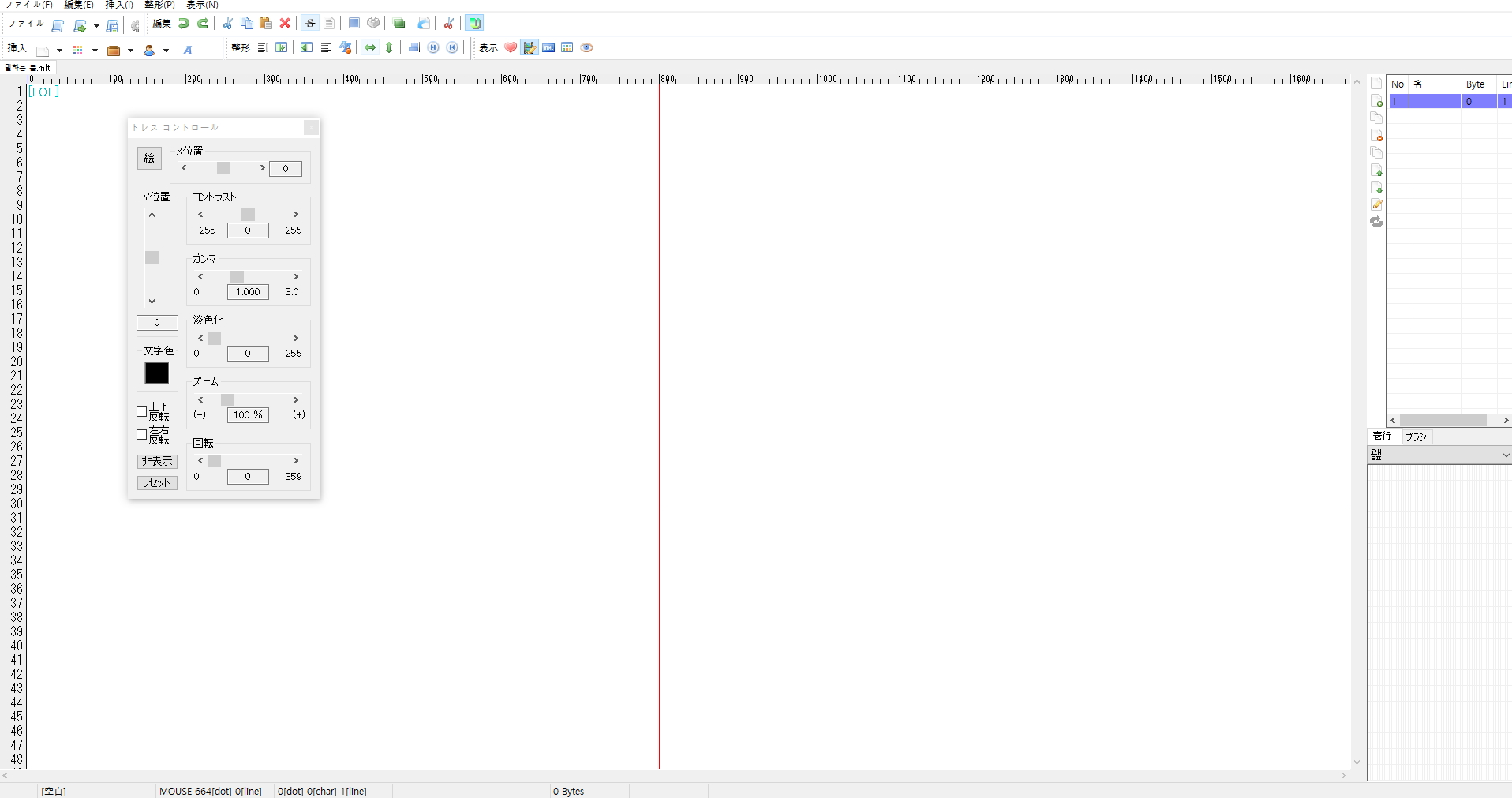Expand the combo box under the brush tabs
This screenshot has height=798, width=1512.
coord(1505,455)
